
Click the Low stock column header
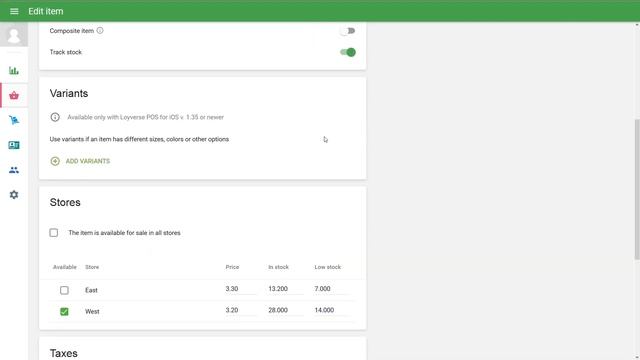pos(327,267)
